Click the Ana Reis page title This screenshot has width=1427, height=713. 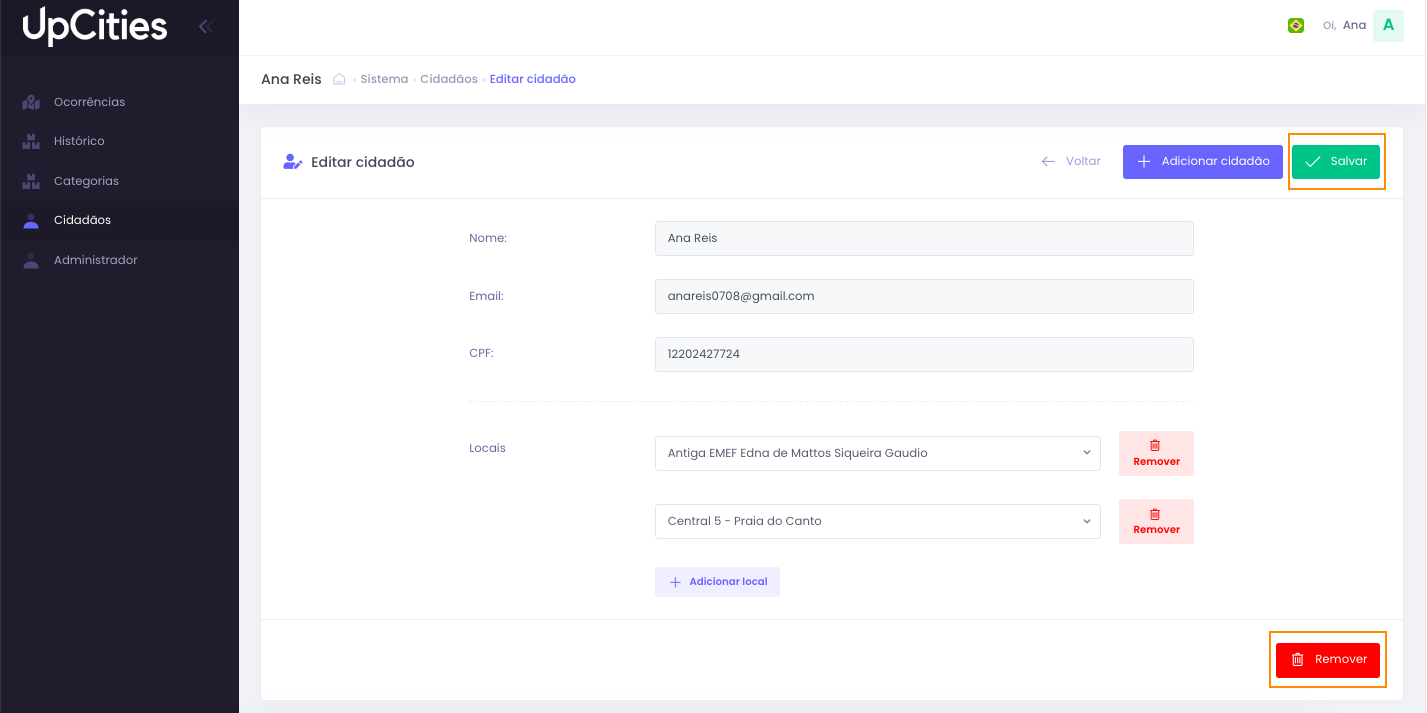point(291,79)
